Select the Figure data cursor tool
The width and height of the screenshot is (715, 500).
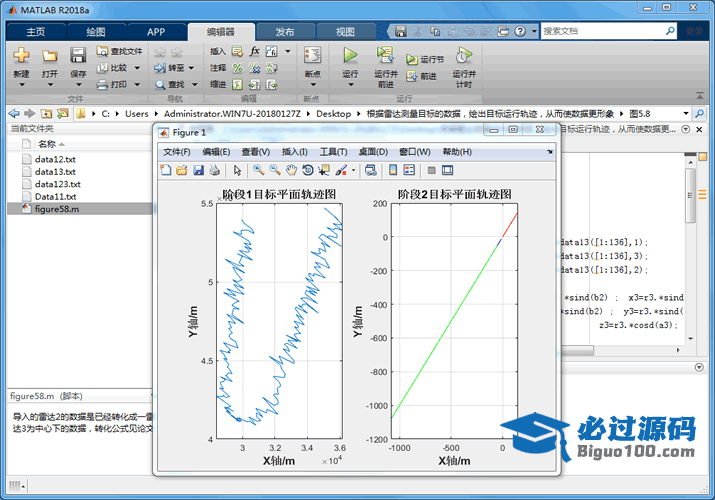tap(324, 170)
